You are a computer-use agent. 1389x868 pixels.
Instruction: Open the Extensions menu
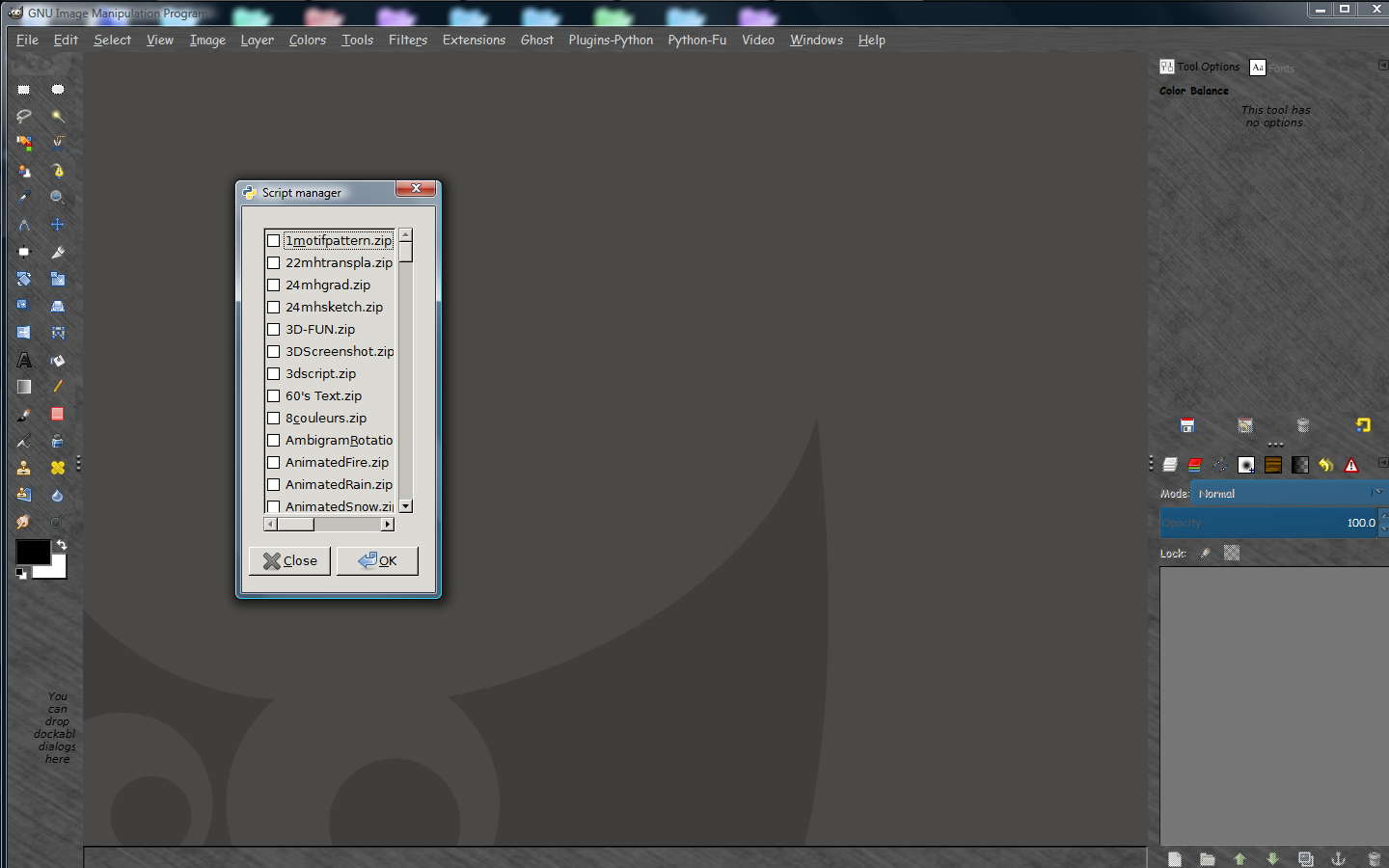[x=474, y=41]
